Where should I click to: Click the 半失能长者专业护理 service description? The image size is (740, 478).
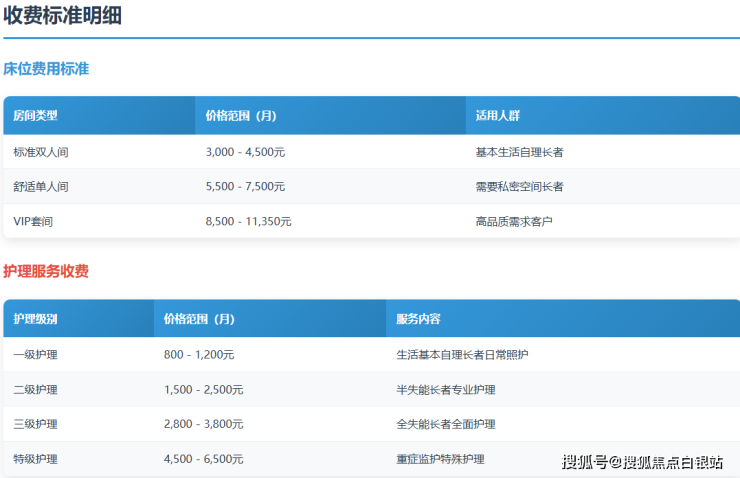446,390
